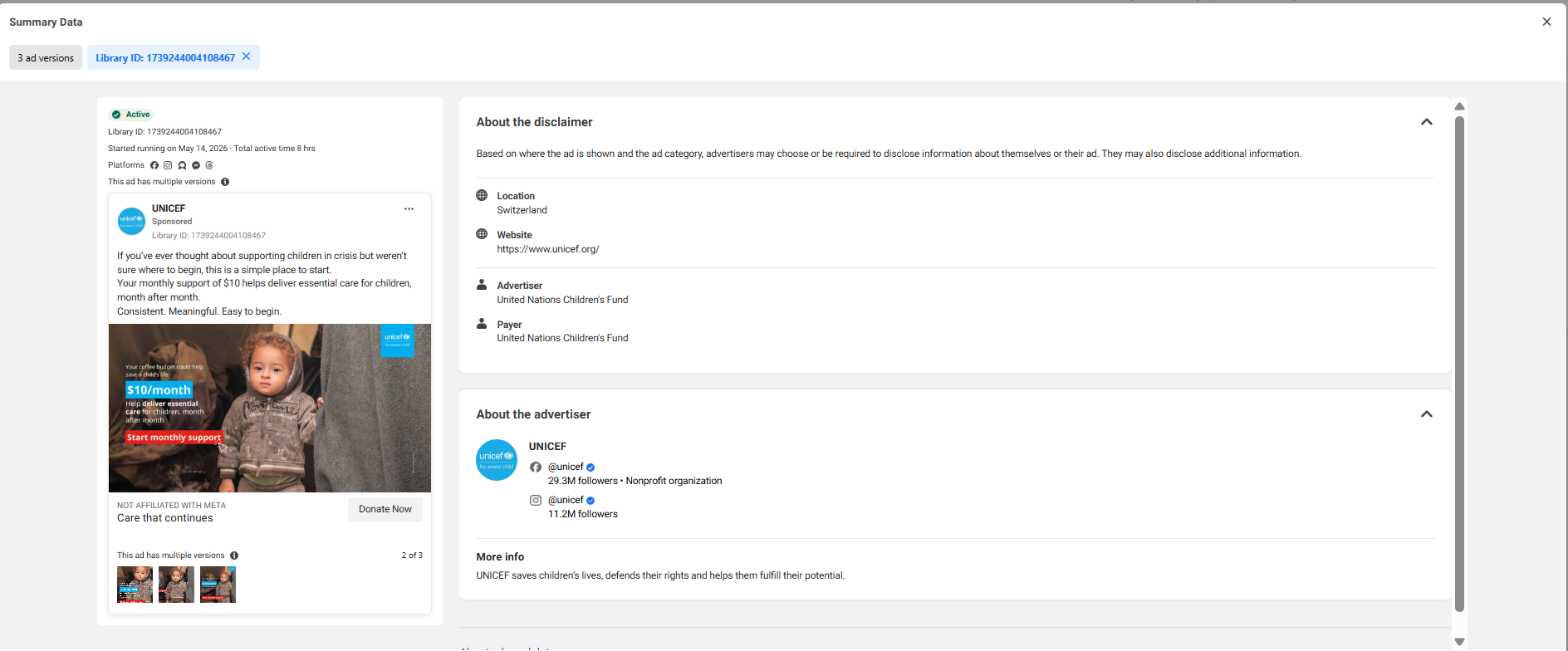Click the UNICEF avatar in the sponsored ad
1568x651 pixels.
click(x=131, y=222)
